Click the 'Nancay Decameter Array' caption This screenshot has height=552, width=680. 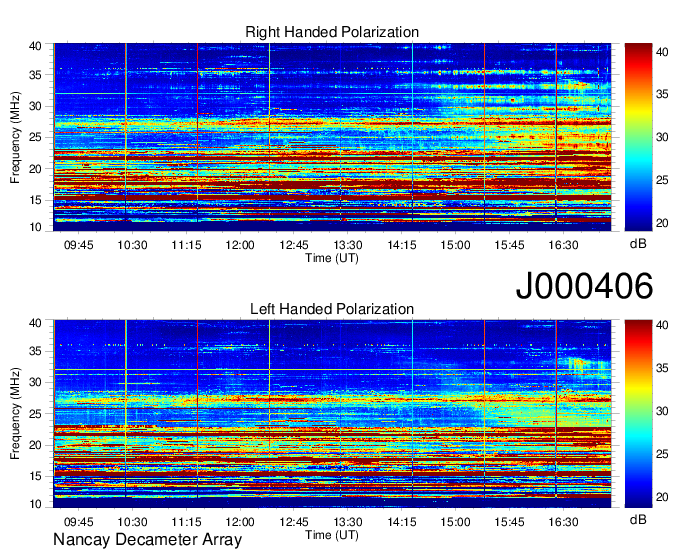pyautogui.click(x=147, y=540)
